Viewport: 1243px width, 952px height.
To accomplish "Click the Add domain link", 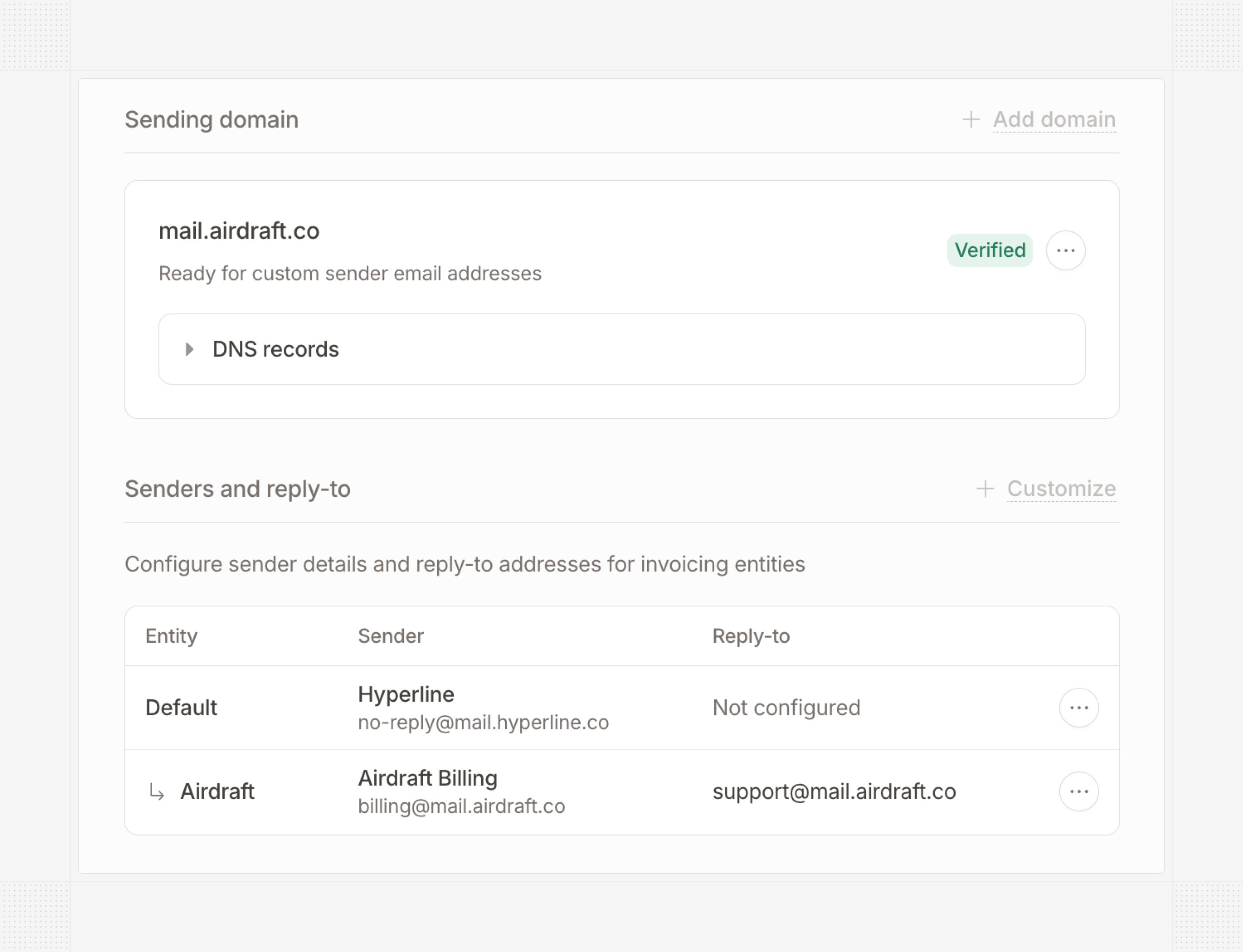I will coord(1054,119).
